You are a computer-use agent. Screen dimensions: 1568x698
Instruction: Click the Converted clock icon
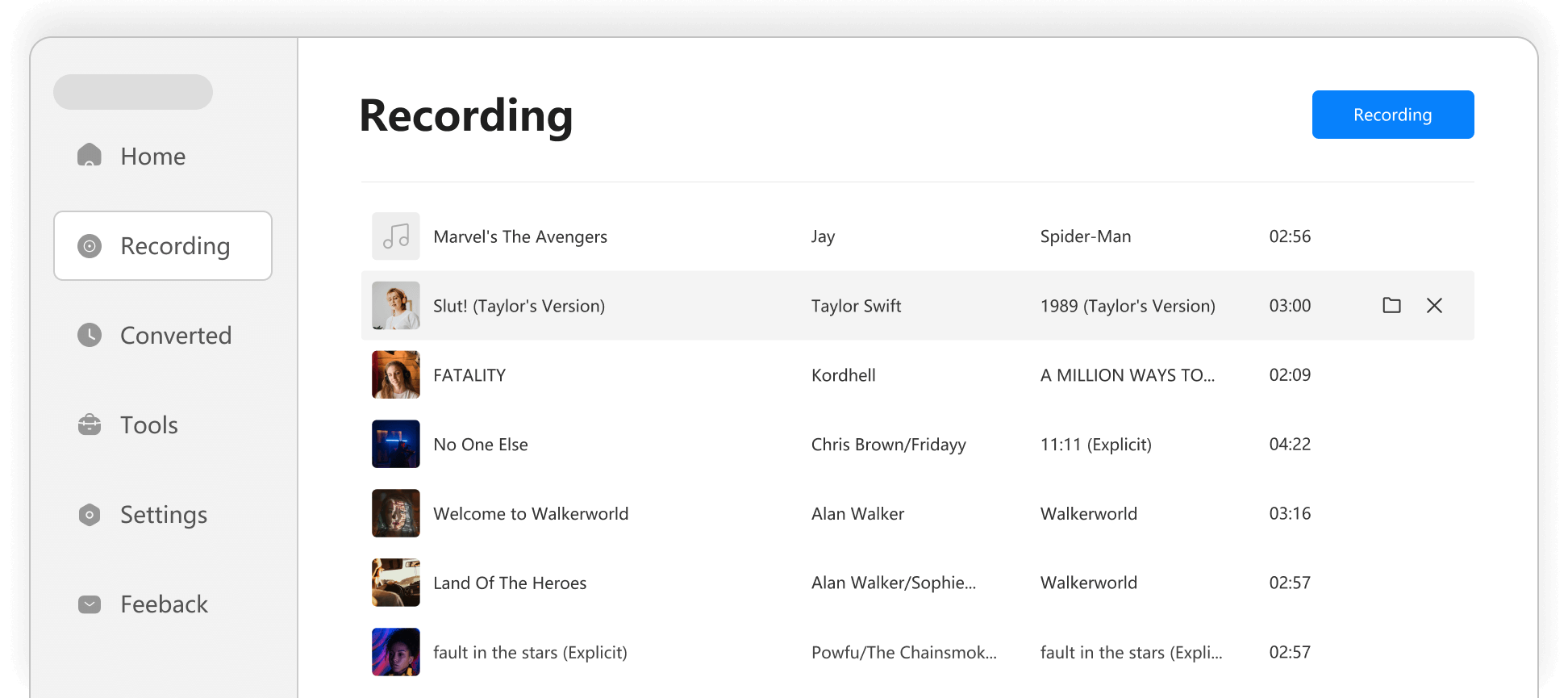(x=90, y=335)
